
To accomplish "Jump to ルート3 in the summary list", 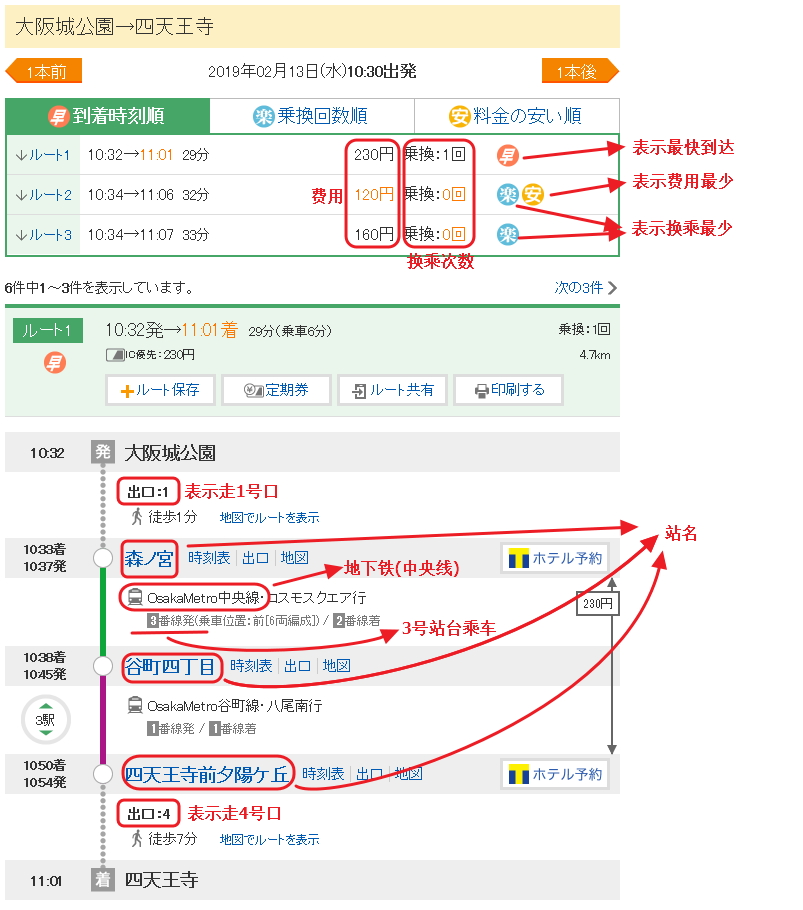I will pos(44,235).
